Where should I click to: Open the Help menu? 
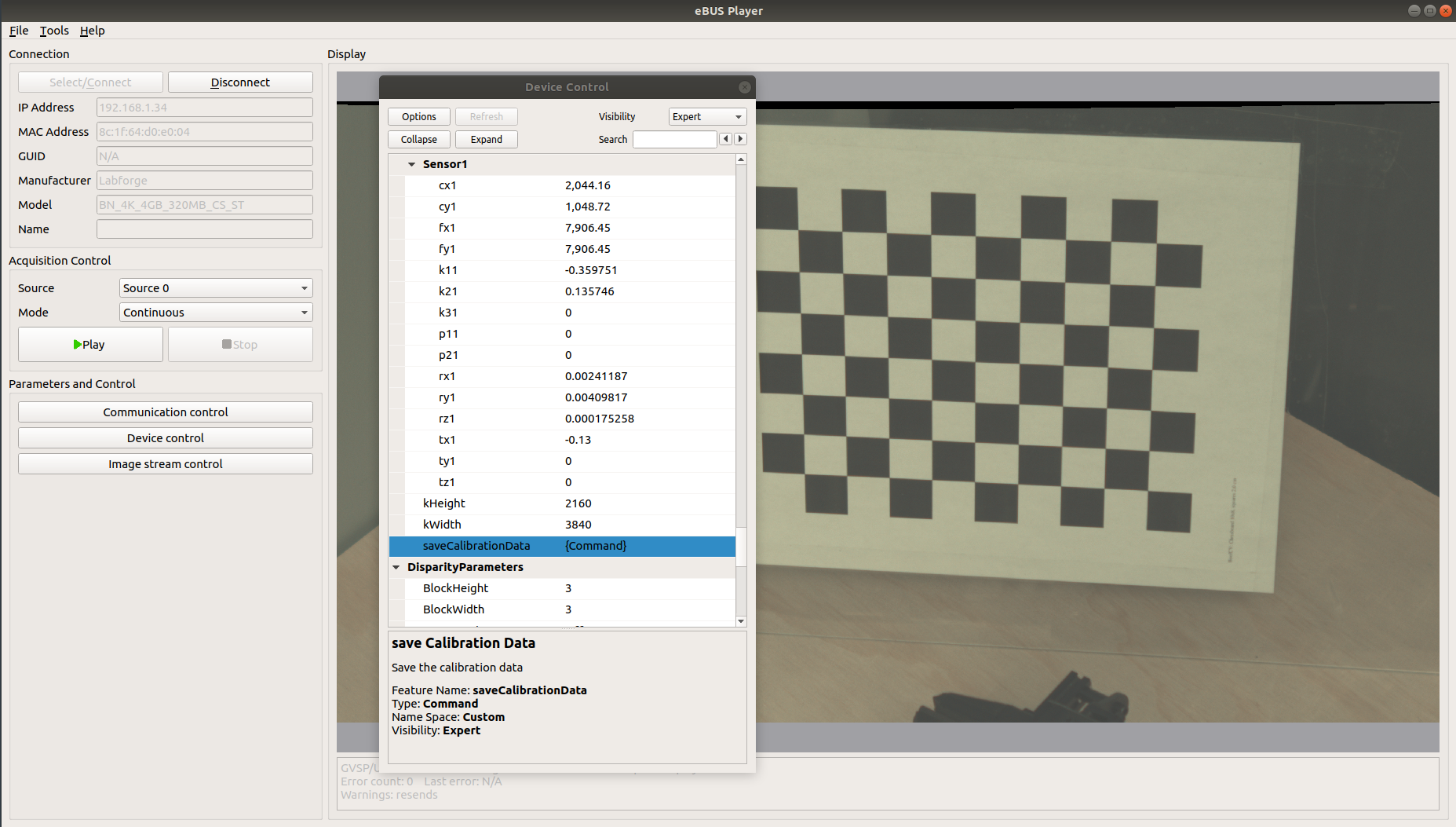(x=92, y=31)
